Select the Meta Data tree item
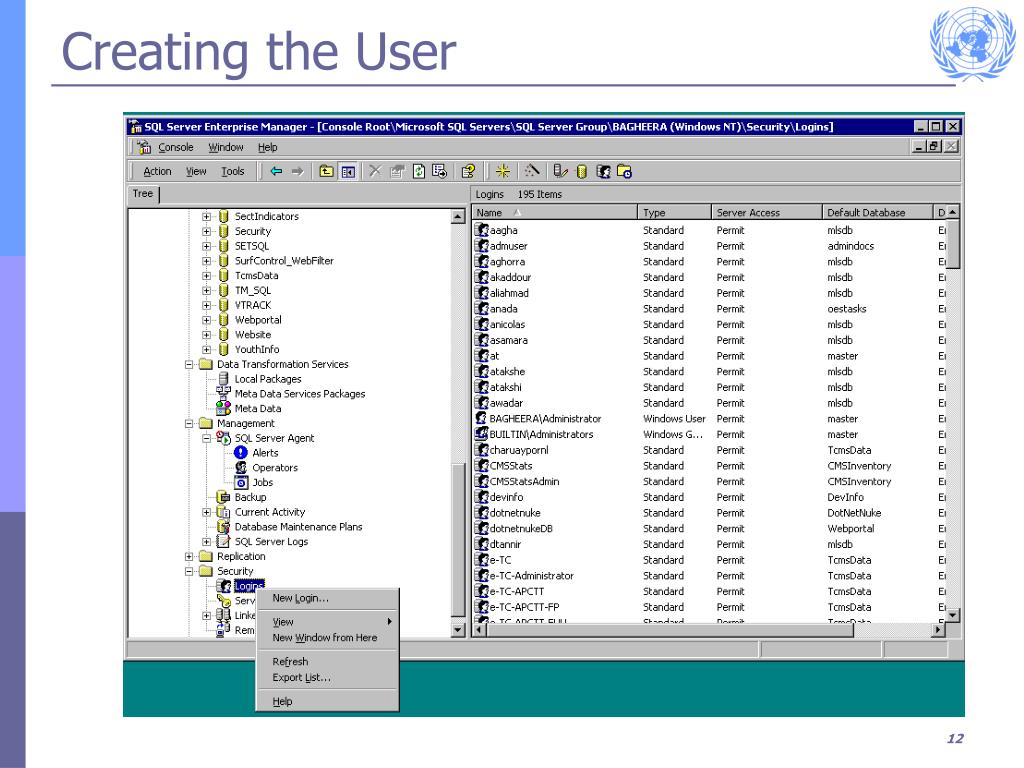Screen dimensions: 1024x768 258,408
